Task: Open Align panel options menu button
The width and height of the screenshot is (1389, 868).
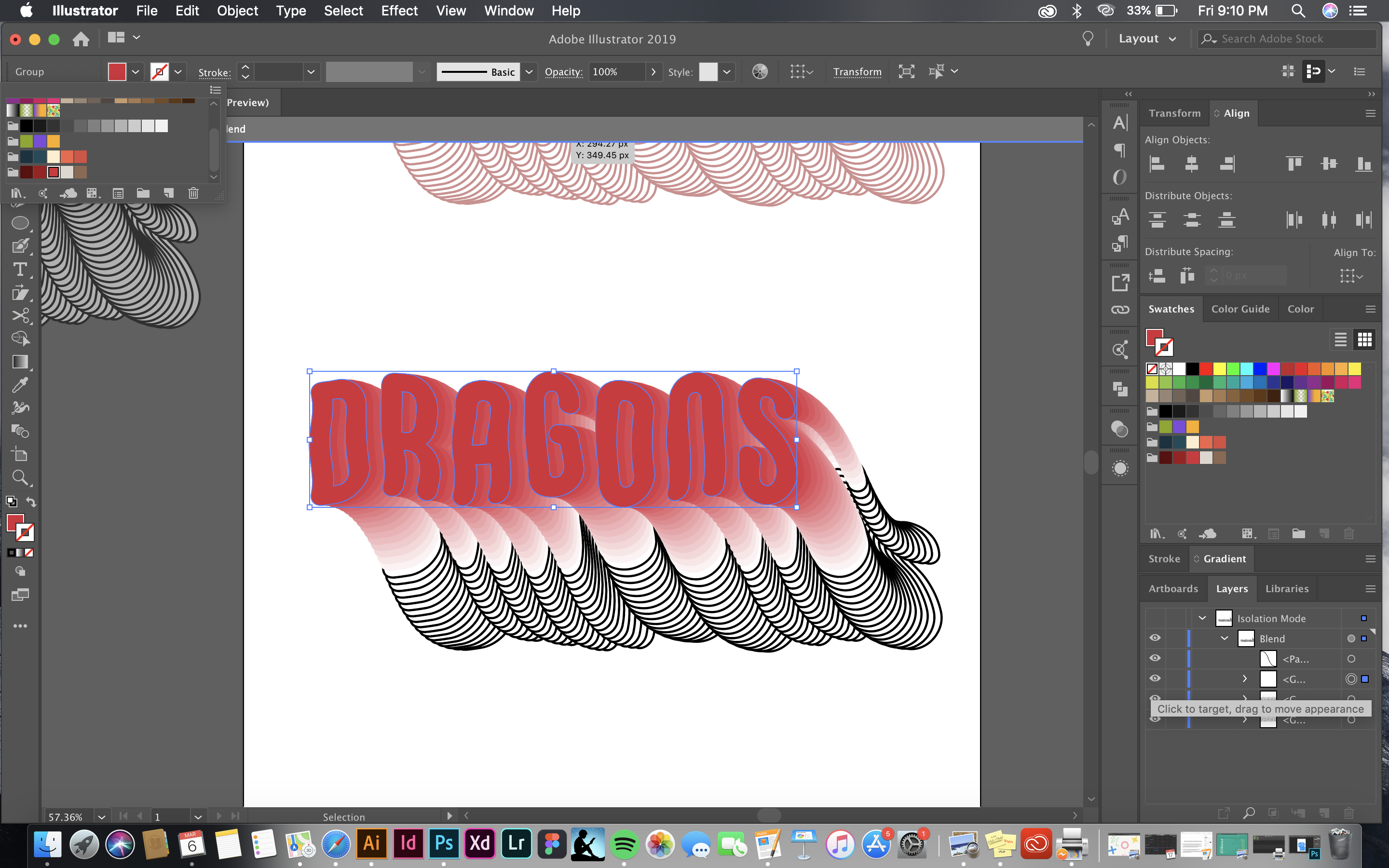Action: [1371, 113]
